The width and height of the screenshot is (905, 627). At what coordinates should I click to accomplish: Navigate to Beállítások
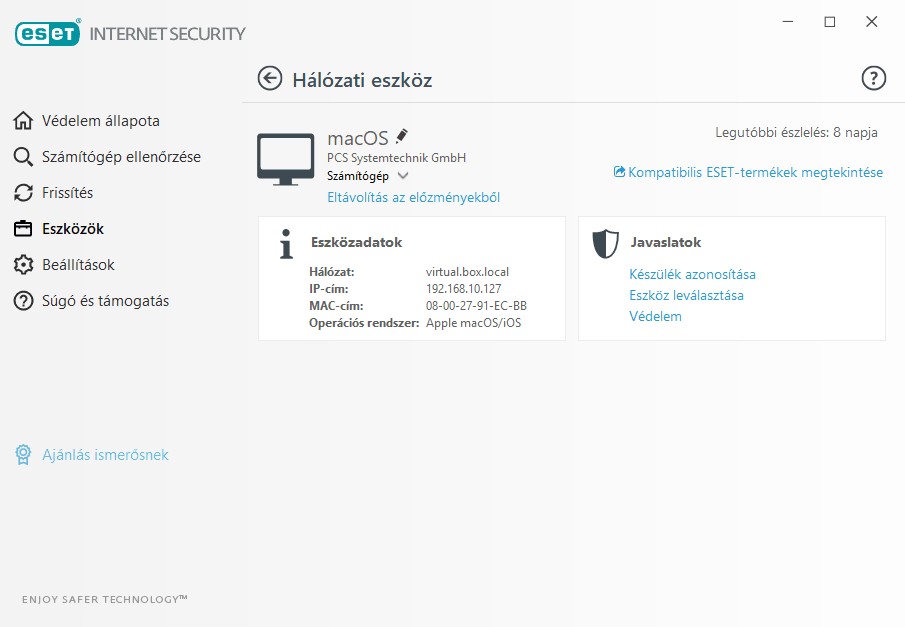78,264
